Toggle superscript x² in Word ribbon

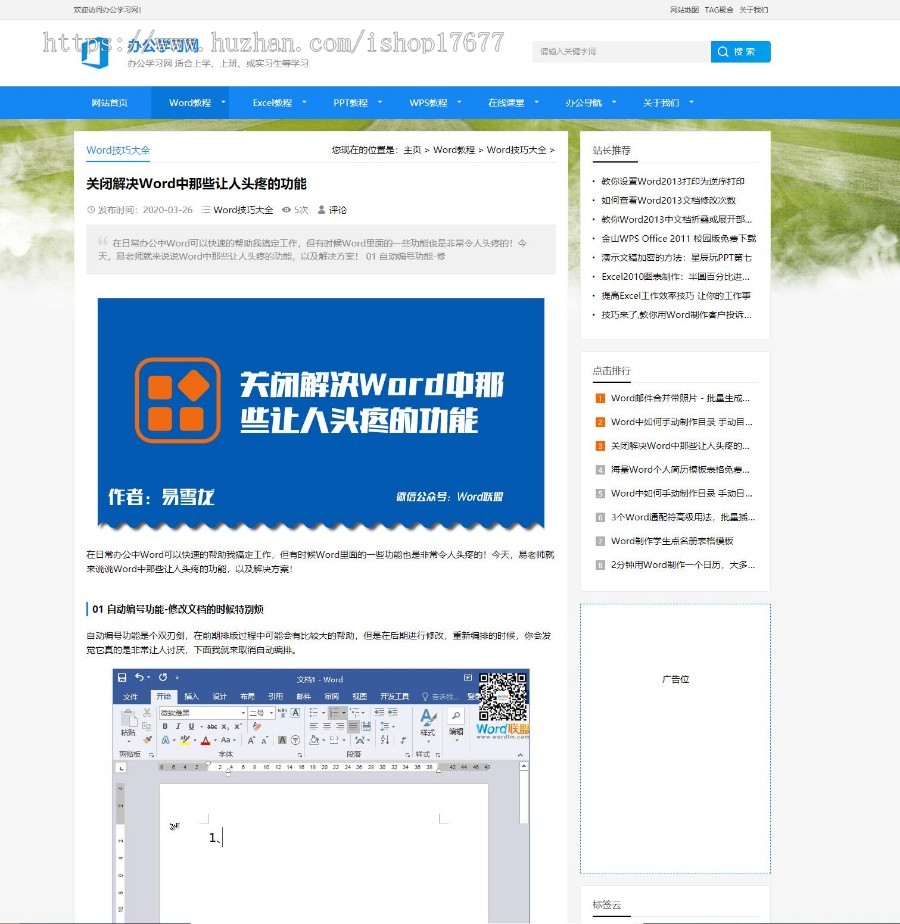tap(238, 727)
